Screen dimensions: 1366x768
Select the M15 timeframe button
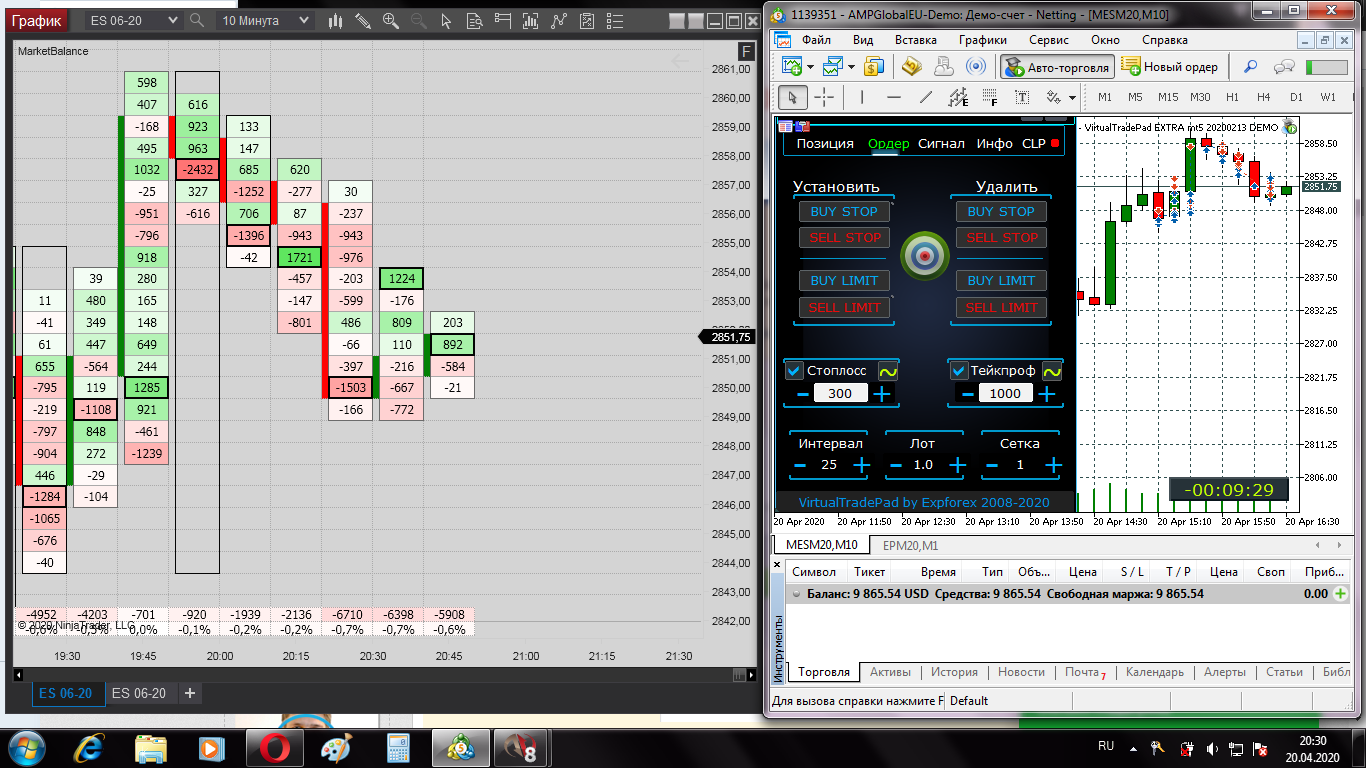click(x=1168, y=97)
